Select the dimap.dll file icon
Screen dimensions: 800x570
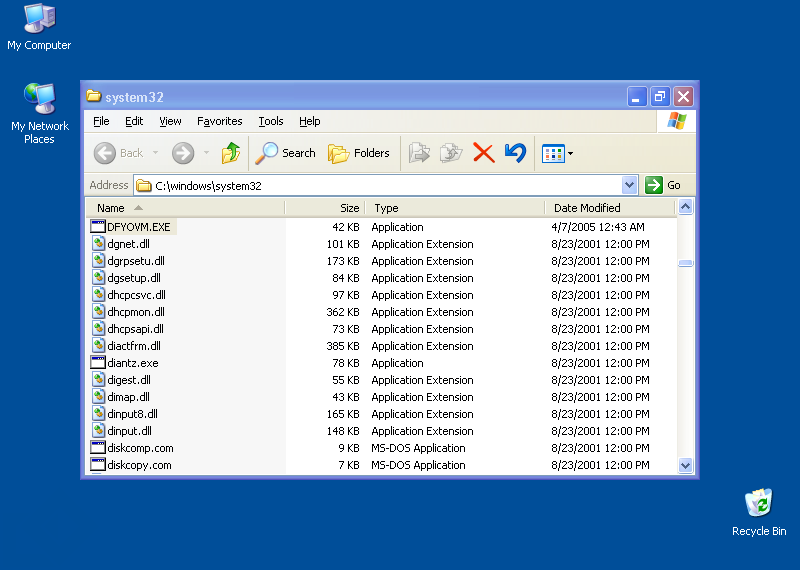(x=98, y=396)
